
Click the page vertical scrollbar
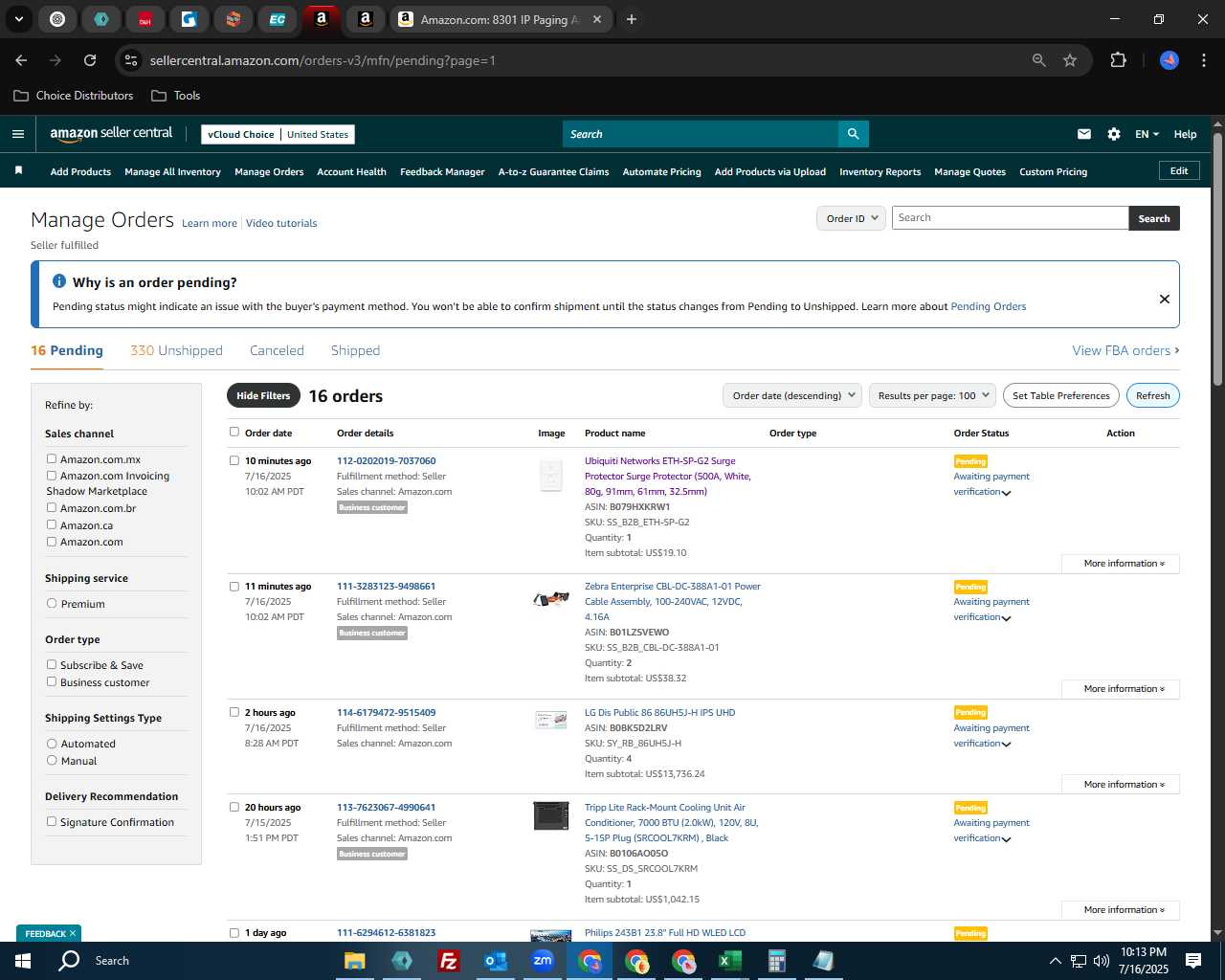pyautogui.click(x=1217, y=258)
